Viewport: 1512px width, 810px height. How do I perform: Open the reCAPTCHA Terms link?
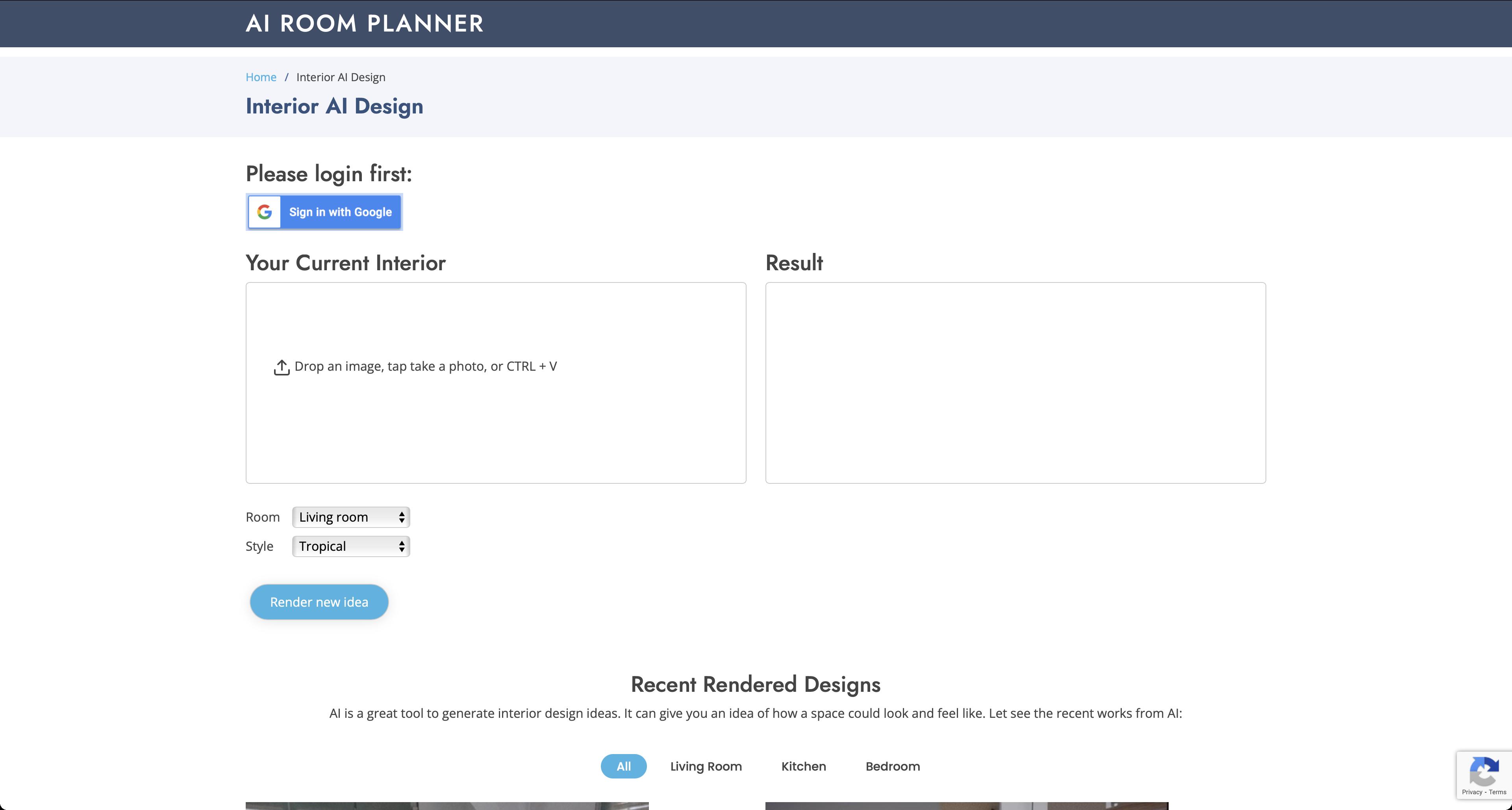click(1497, 792)
